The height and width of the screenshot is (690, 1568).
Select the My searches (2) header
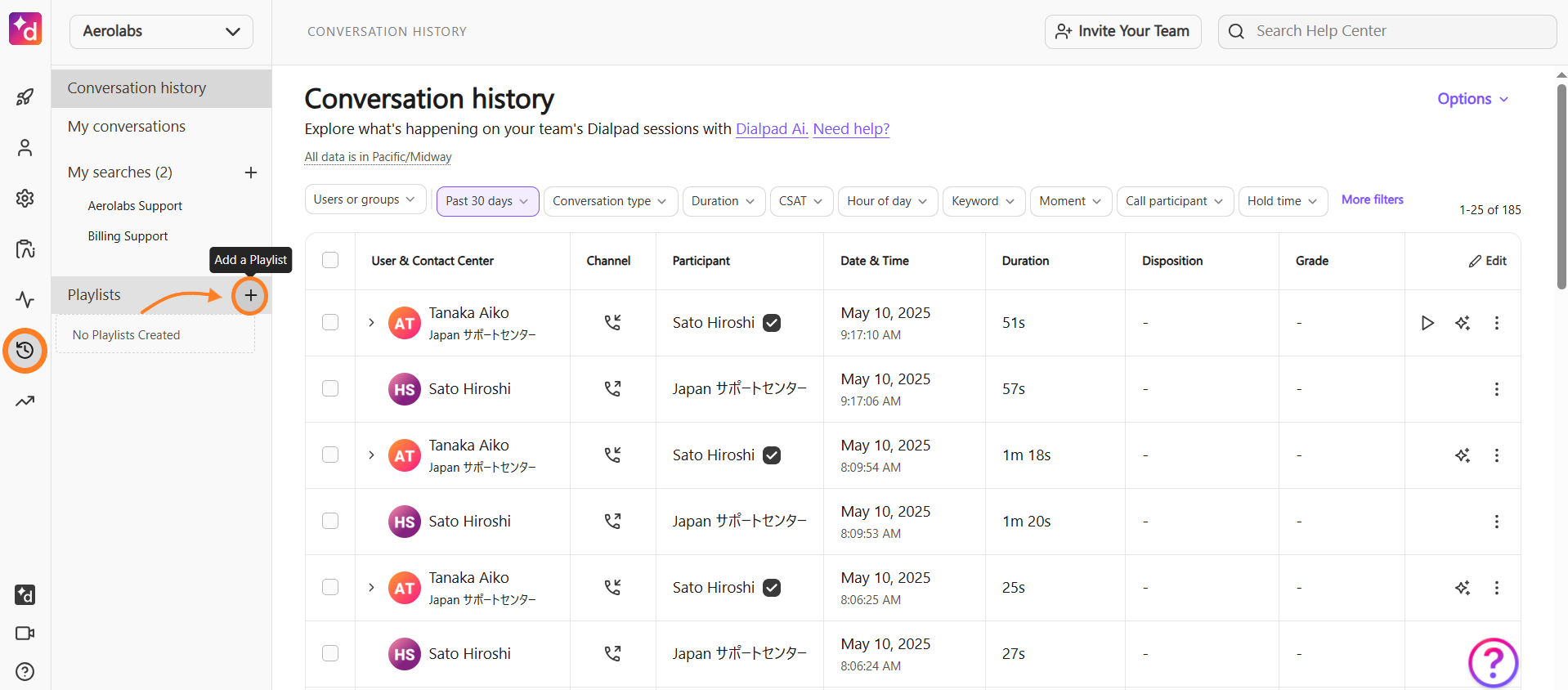(x=120, y=172)
